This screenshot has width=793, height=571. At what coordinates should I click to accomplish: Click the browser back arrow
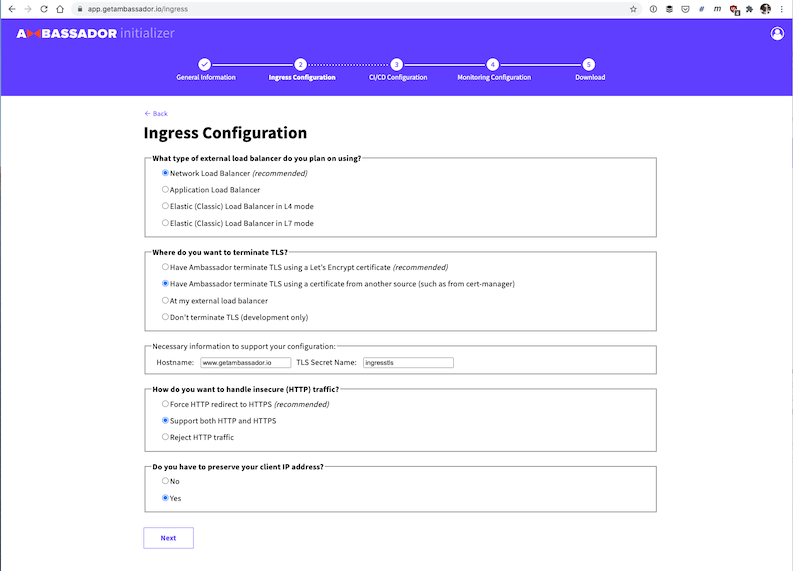pyautogui.click(x=10, y=8)
